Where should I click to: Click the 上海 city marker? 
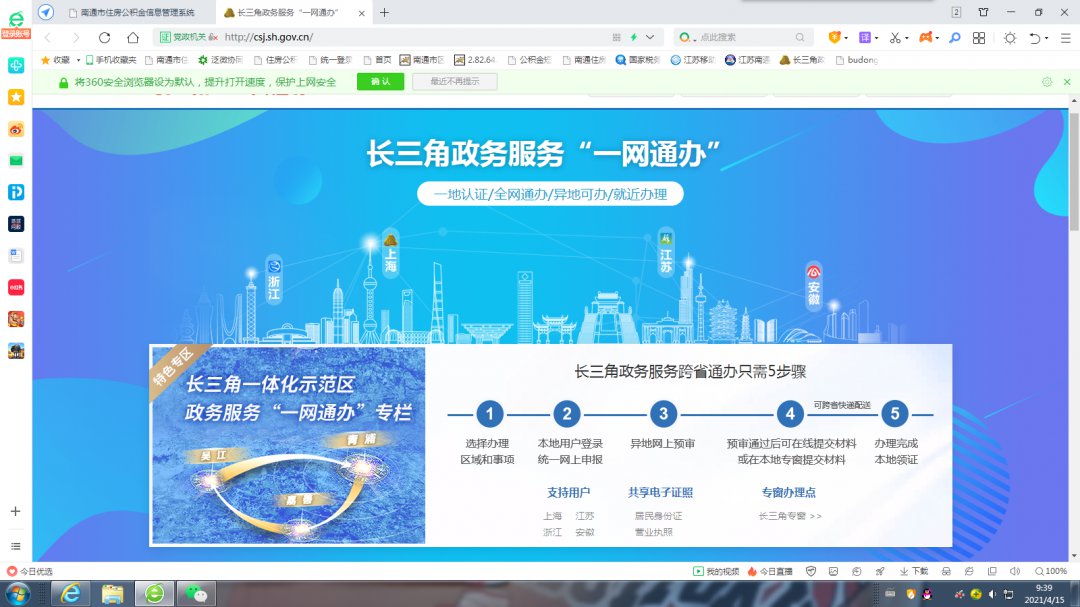pos(391,254)
